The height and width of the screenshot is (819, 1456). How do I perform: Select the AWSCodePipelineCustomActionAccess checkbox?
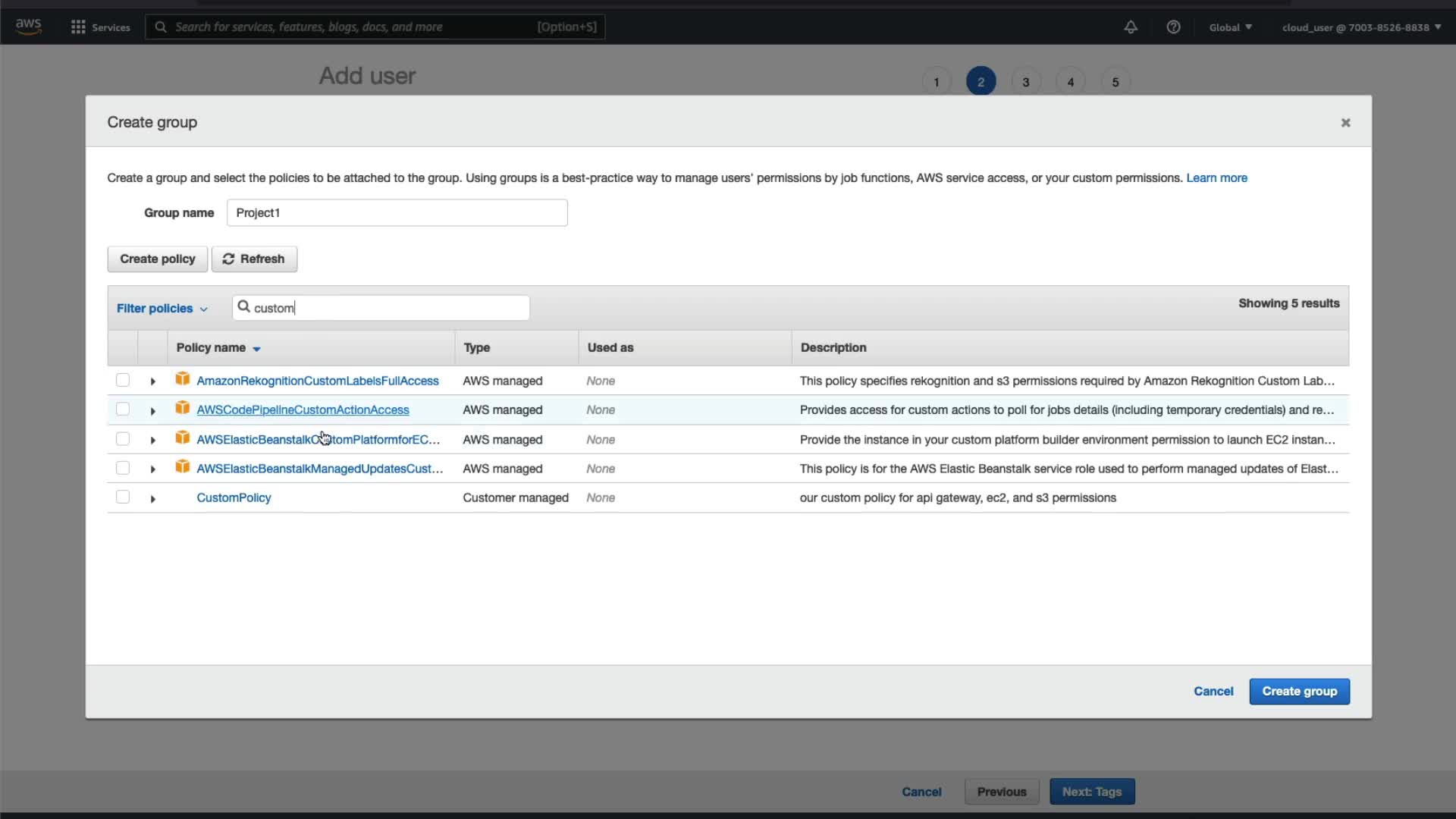click(123, 409)
